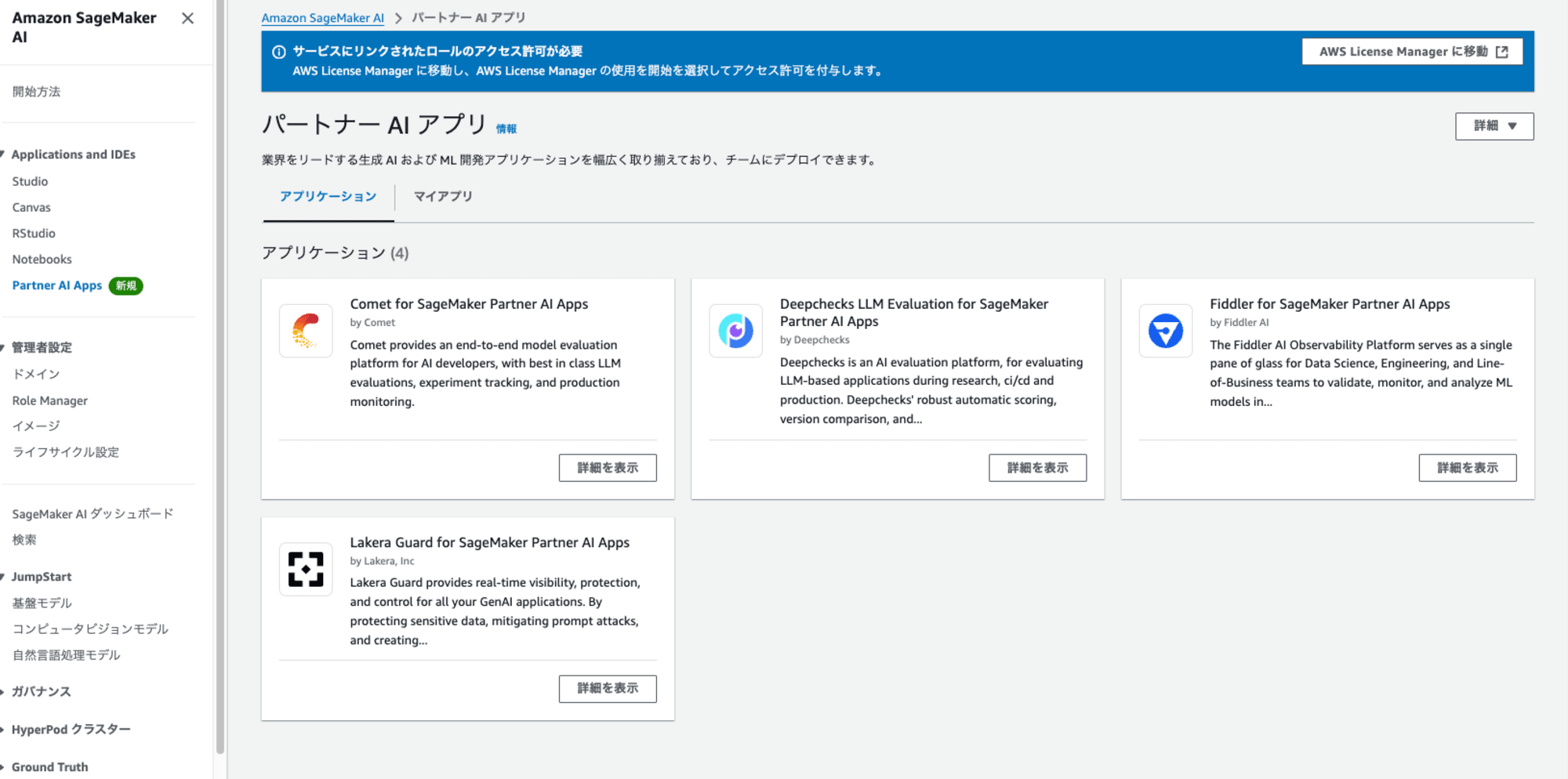Open 開始方法 in the sidebar
Viewport: 1568px width, 779px height.
coord(36,92)
